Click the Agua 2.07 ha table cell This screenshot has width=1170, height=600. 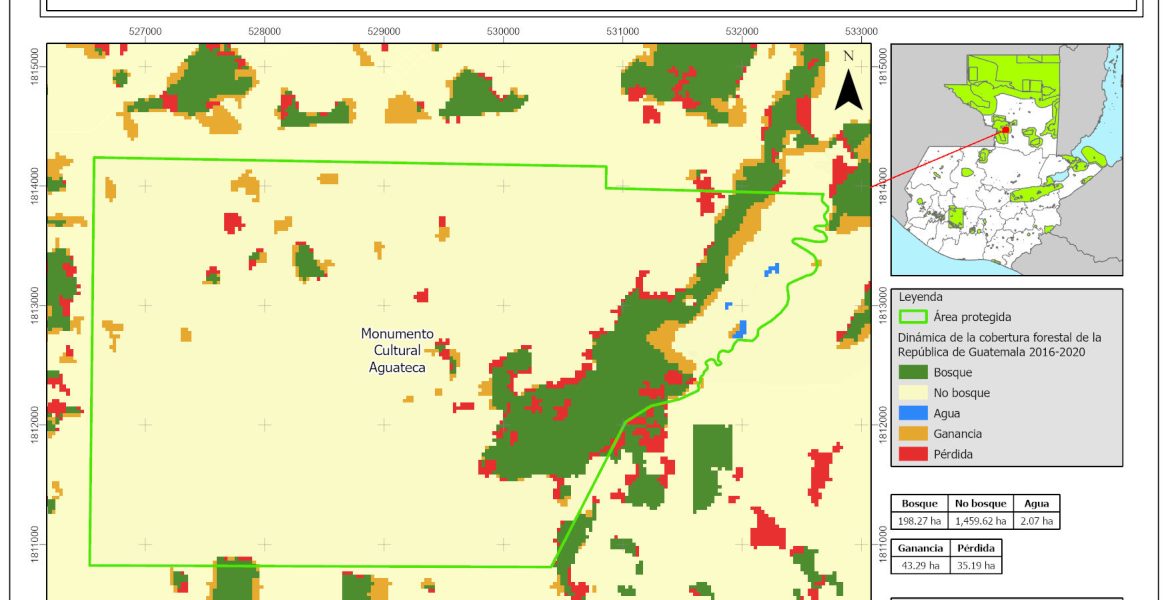[1037, 521]
